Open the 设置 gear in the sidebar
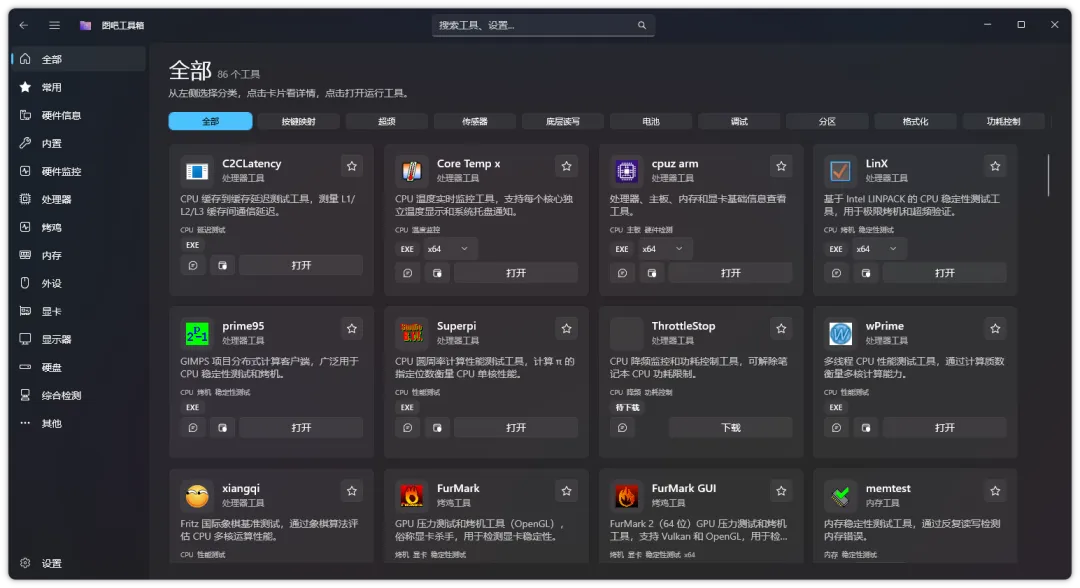Image resolution: width=1080 pixels, height=588 pixels. pos(25,563)
